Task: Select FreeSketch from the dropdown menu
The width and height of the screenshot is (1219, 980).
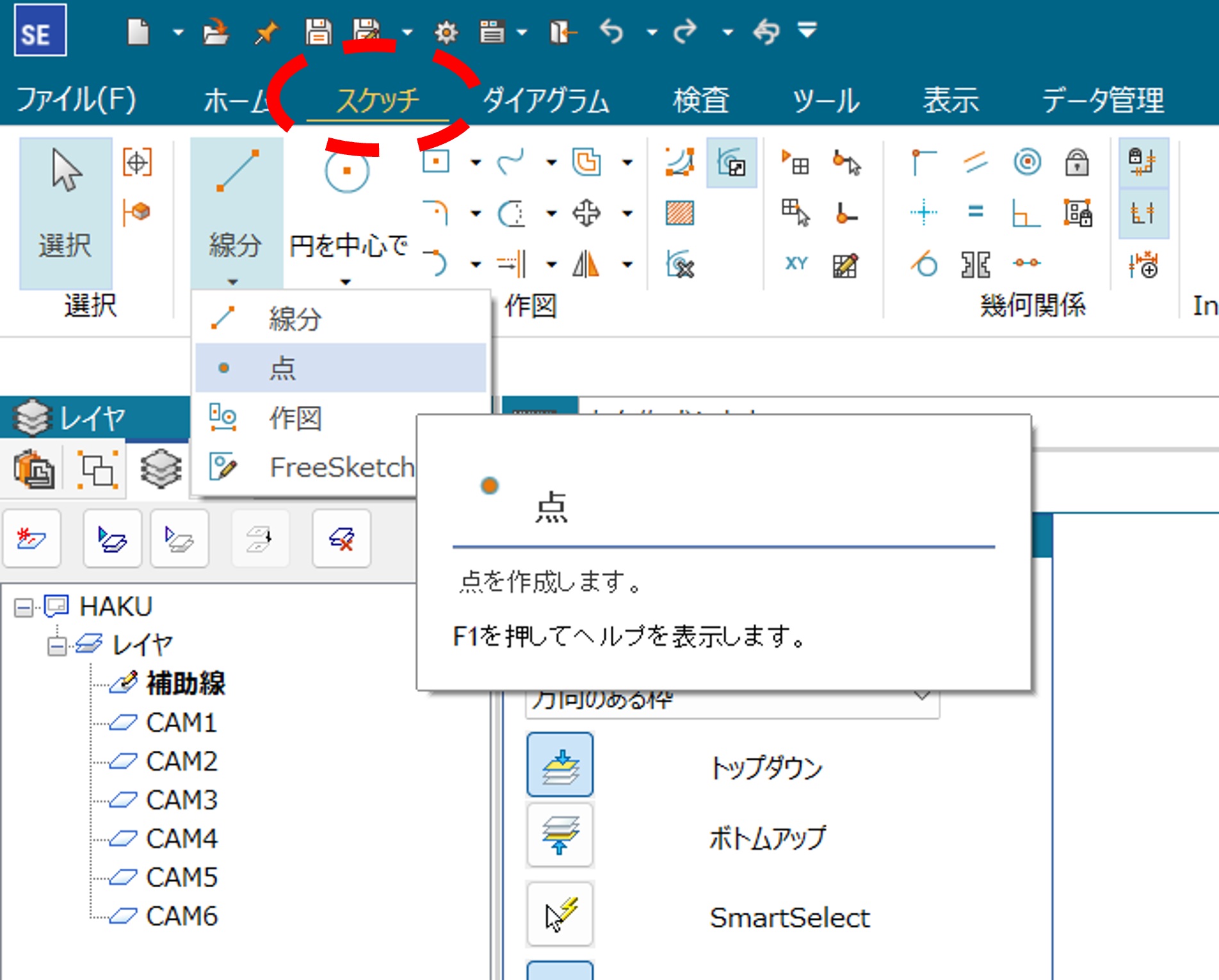Action: [341, 467]
